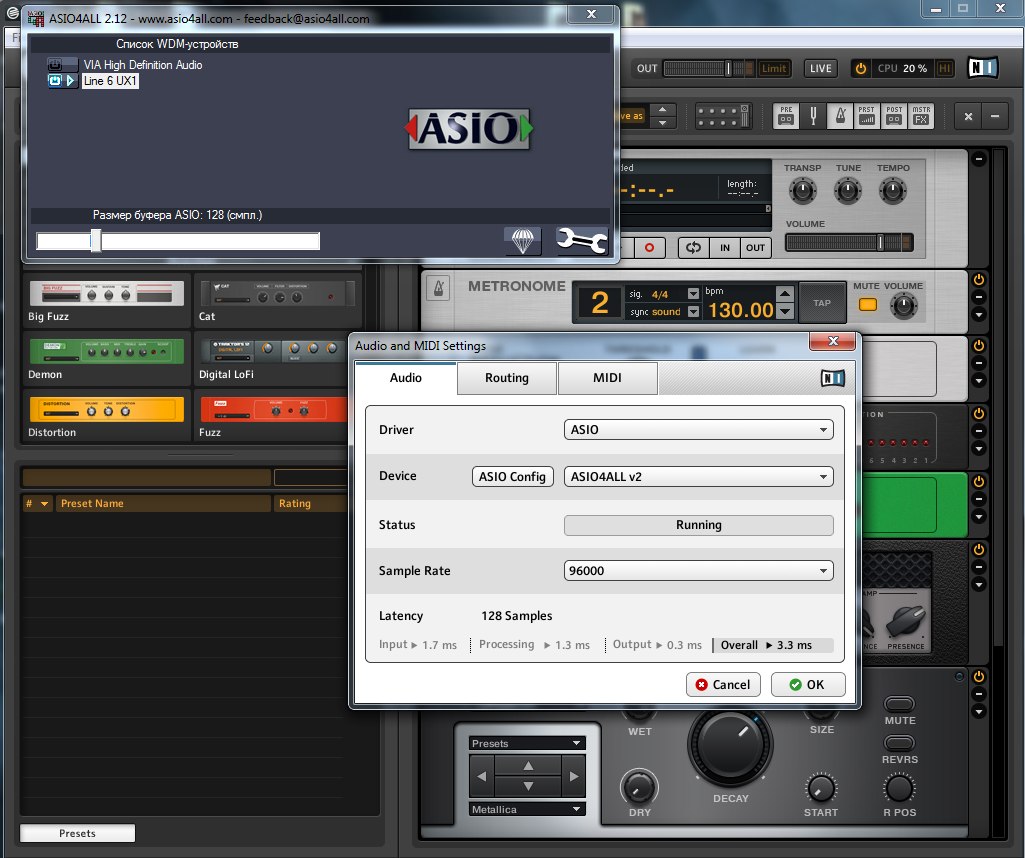
Task: Click the amp PRESENCE knob
Action: (x=906, y=622)
